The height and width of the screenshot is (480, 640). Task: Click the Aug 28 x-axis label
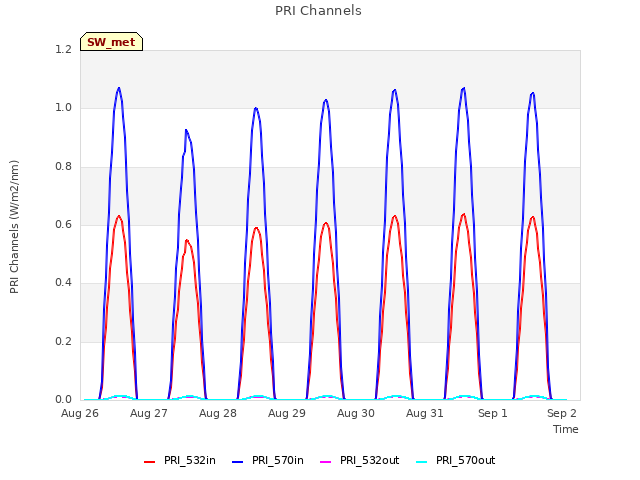[218, 413]
